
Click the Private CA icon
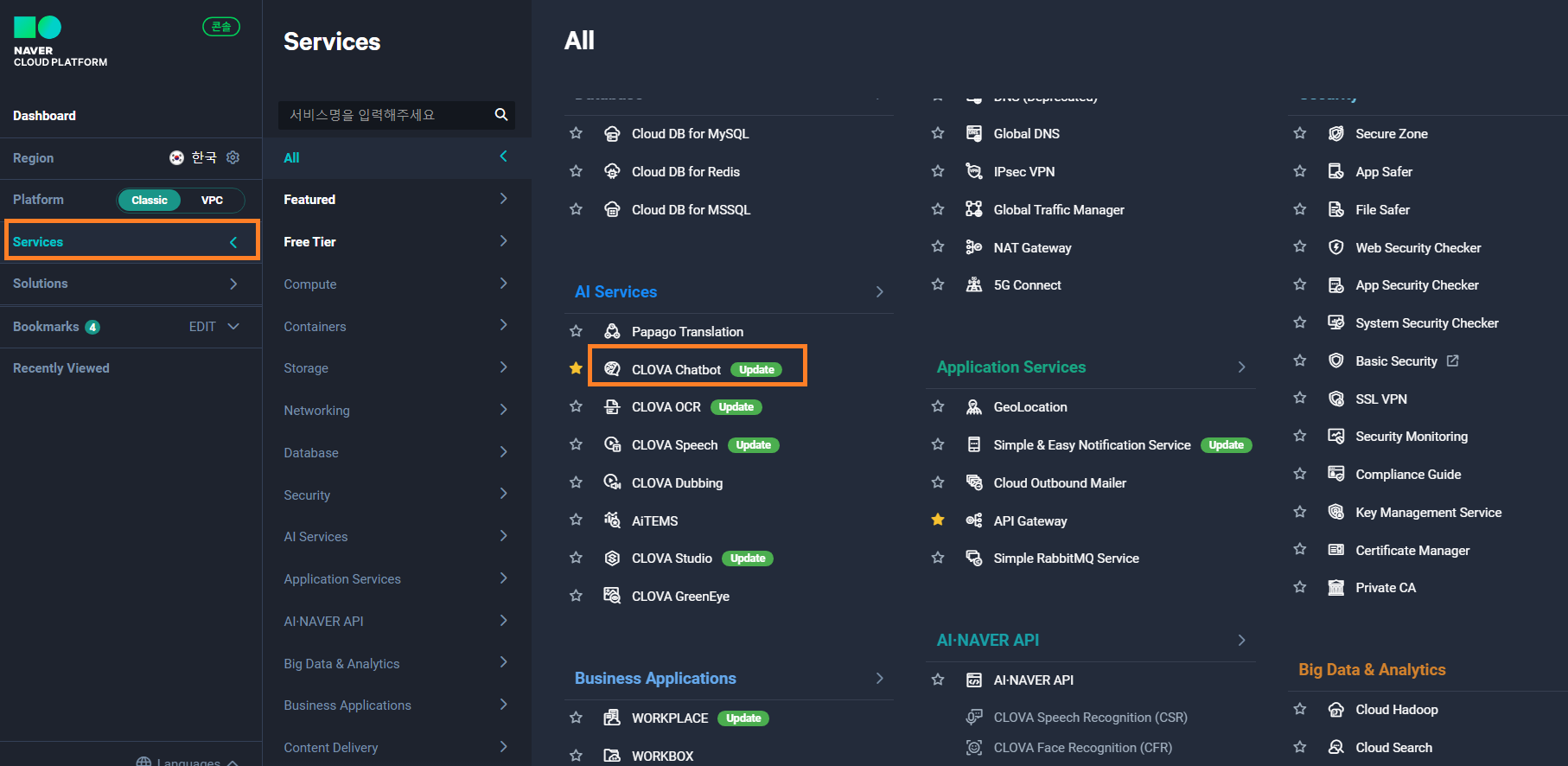point(1336,588)
